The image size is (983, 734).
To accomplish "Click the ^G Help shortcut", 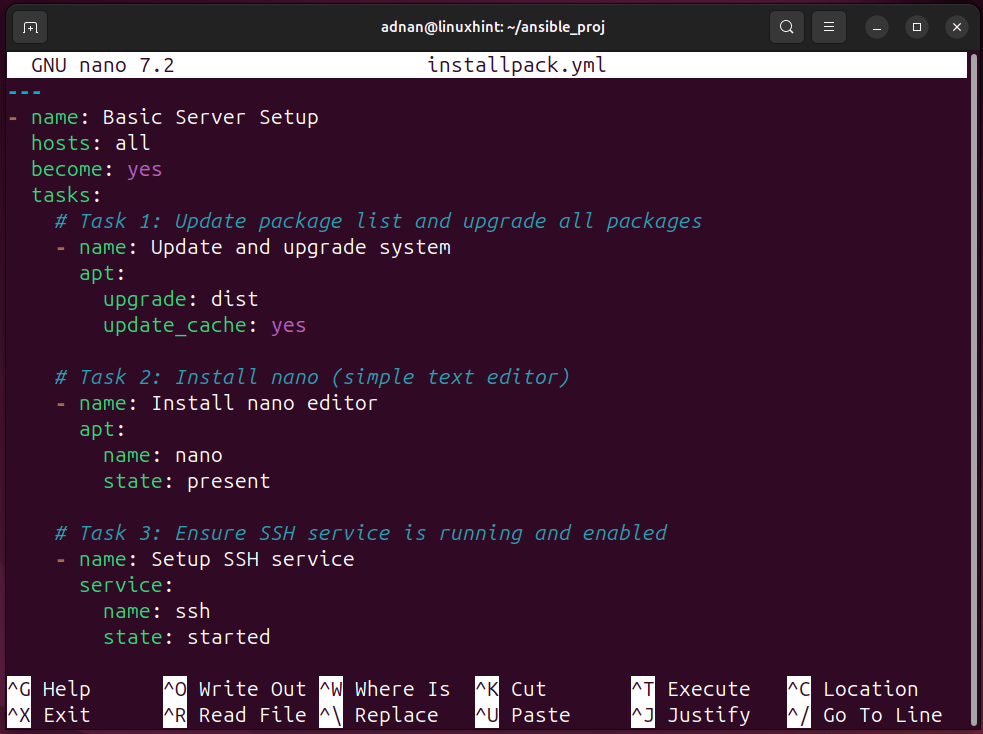I will 49,689.
